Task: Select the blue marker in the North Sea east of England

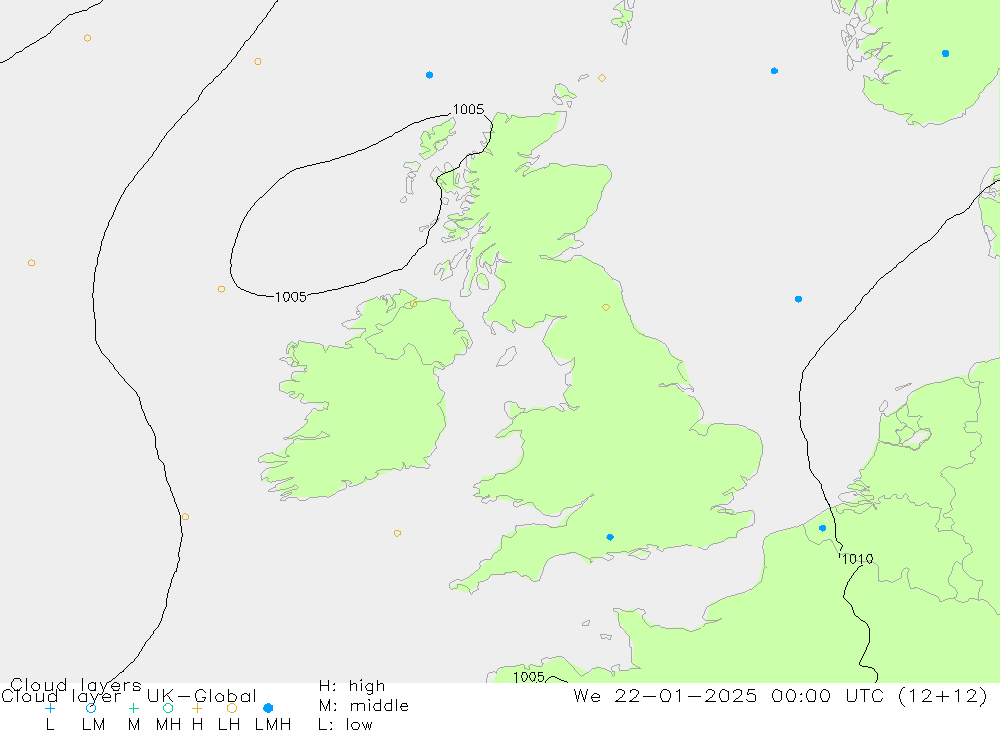Action: pos(798,299)
